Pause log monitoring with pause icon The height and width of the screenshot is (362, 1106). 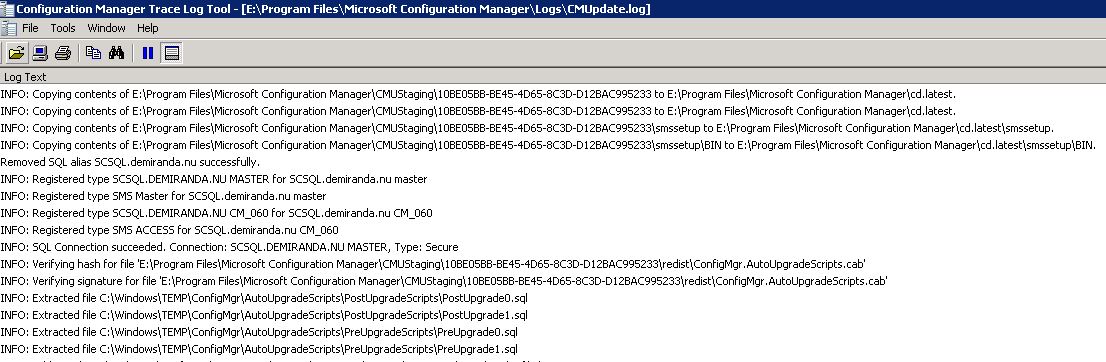[x=147, y=53]
